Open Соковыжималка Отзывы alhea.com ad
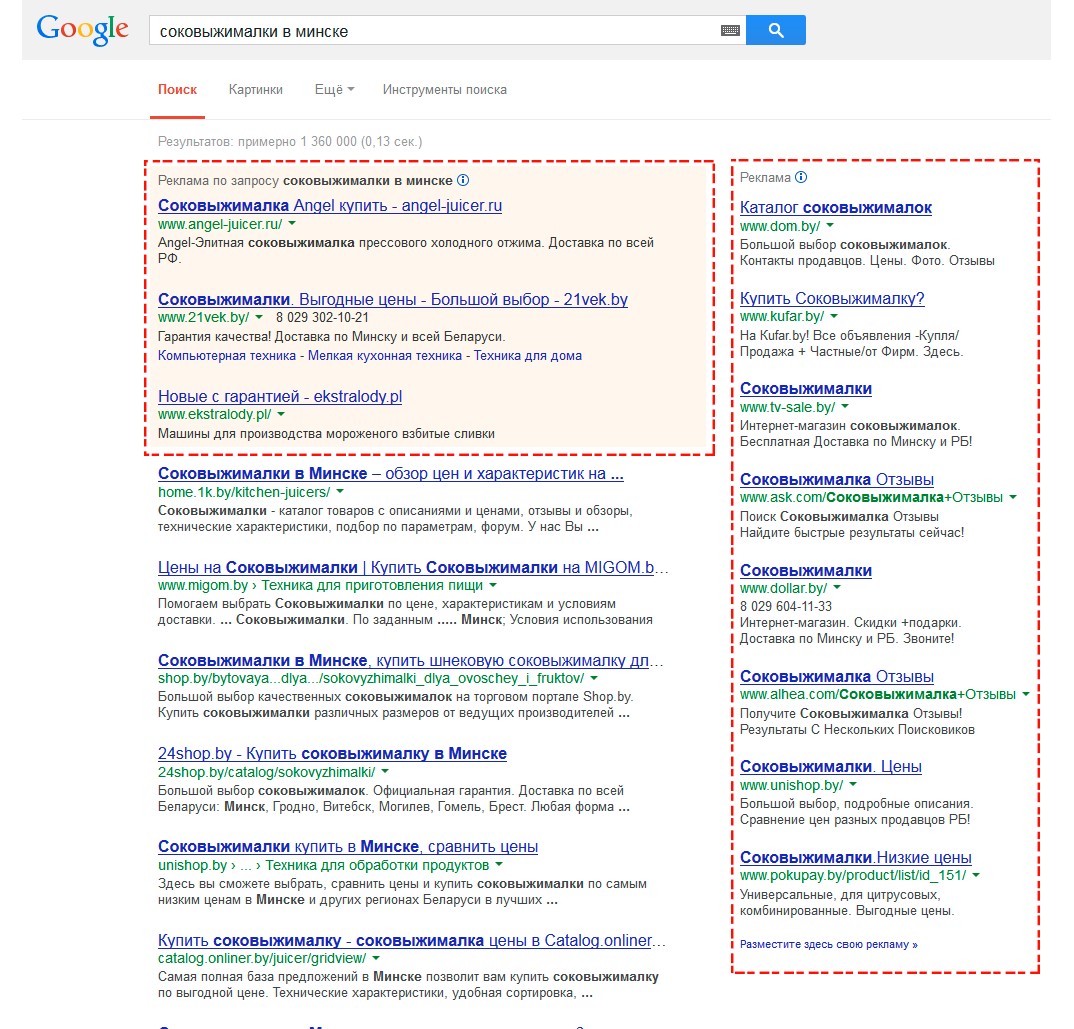 pyautogui.click(x=836, y=676)
